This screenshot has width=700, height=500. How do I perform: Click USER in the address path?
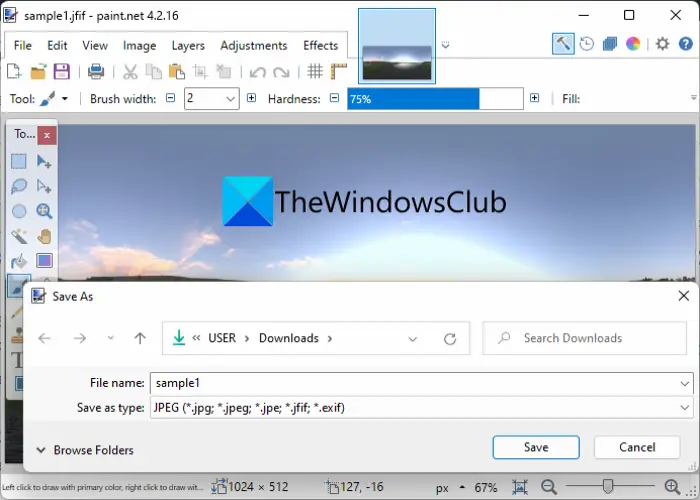(x=222, y=338)
